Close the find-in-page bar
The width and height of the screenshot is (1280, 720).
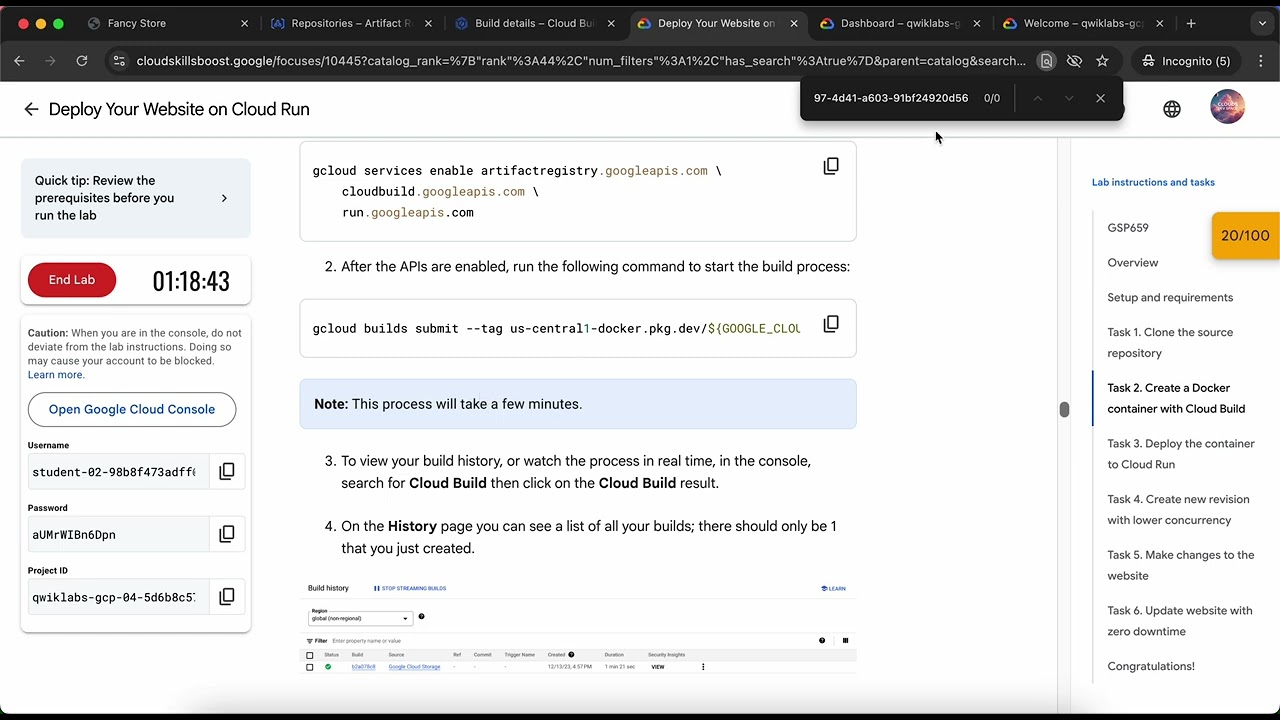(x=1100, y=98)
